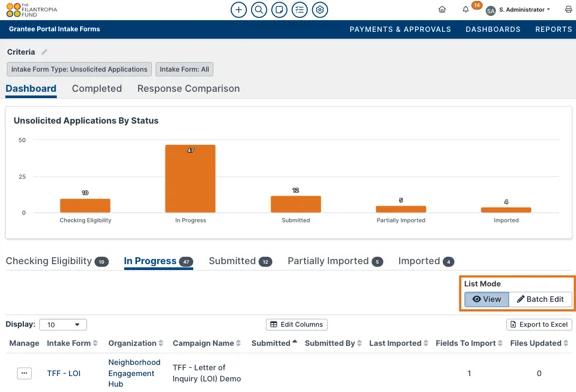Sort by Fields To Import column
576x392 pixels.
(x=469, y=343)
